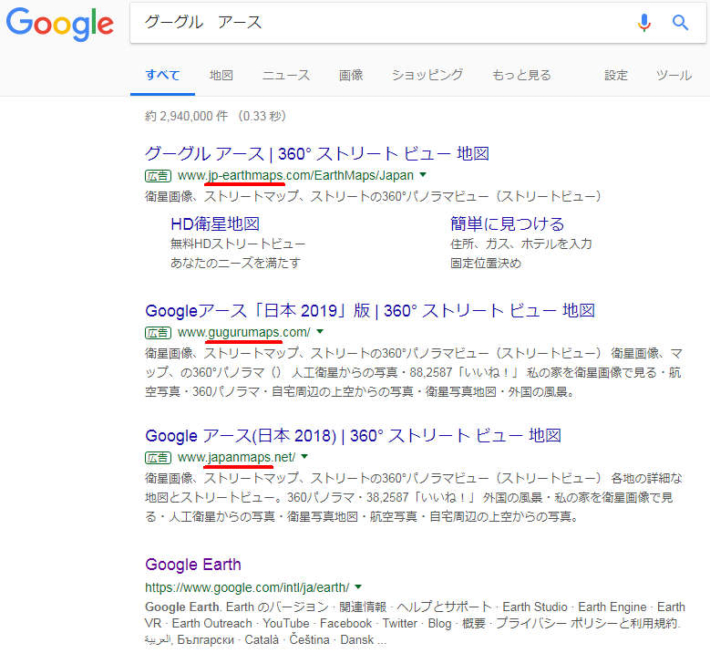Screen dimensions: 710x664
Task: Click the 固定位置決め text
Action: [x=485, y=263]
